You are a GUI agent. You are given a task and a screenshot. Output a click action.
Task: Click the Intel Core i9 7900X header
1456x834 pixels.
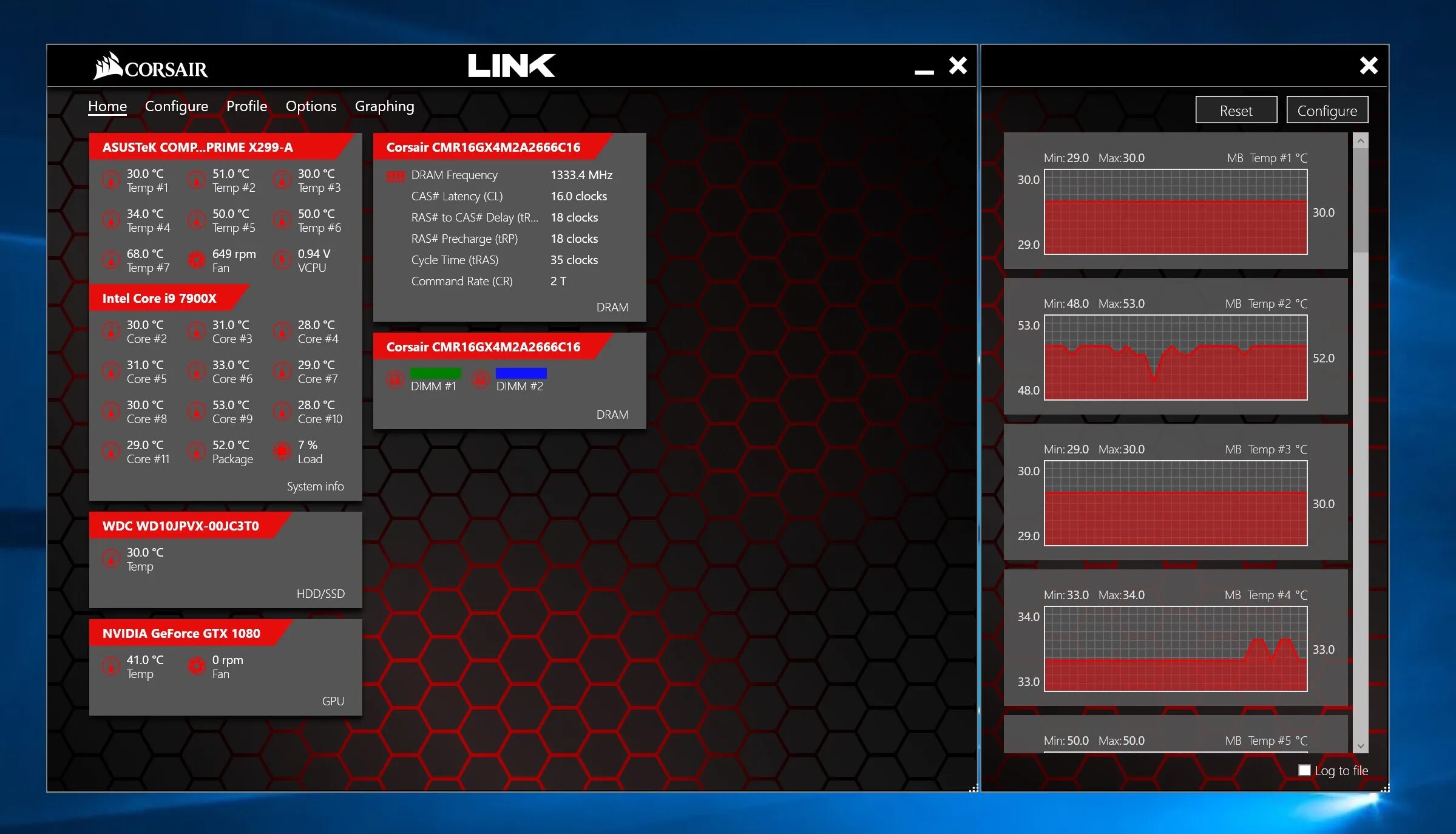tap(169, 298)
